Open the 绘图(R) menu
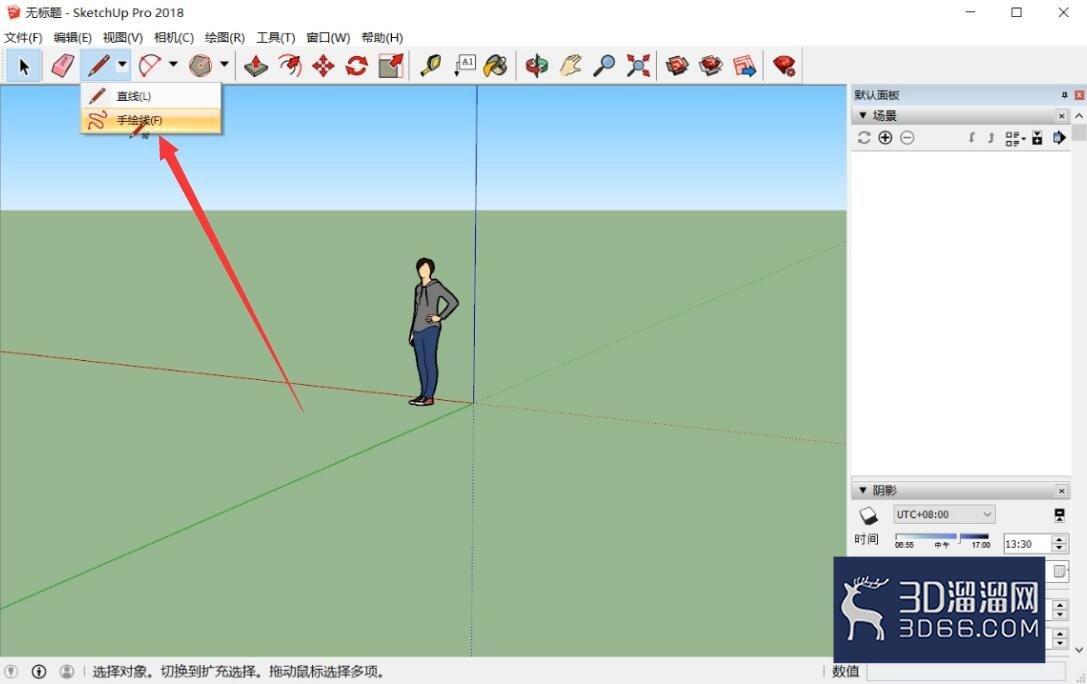This screenshot has width=1087, height=684. [x=225, y=37]
